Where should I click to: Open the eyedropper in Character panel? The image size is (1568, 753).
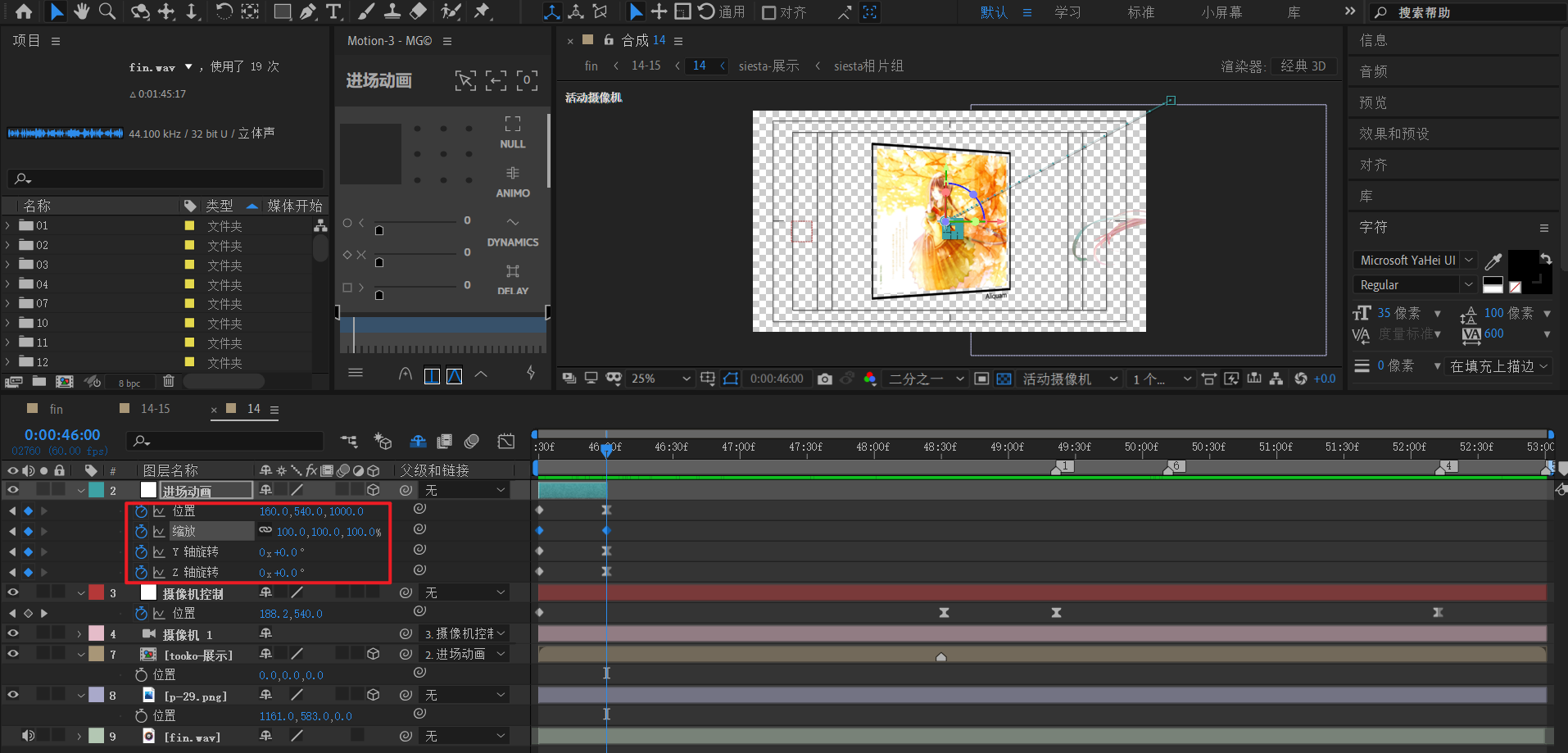(x=1493, y=261)
